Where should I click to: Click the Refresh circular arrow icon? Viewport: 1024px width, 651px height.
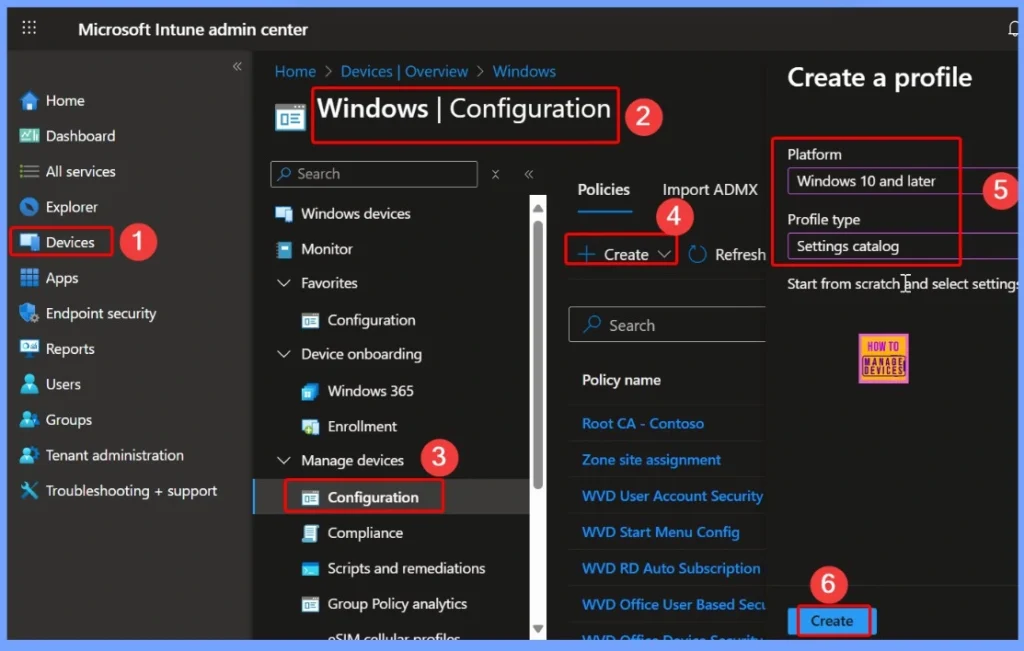pos(697,254)
